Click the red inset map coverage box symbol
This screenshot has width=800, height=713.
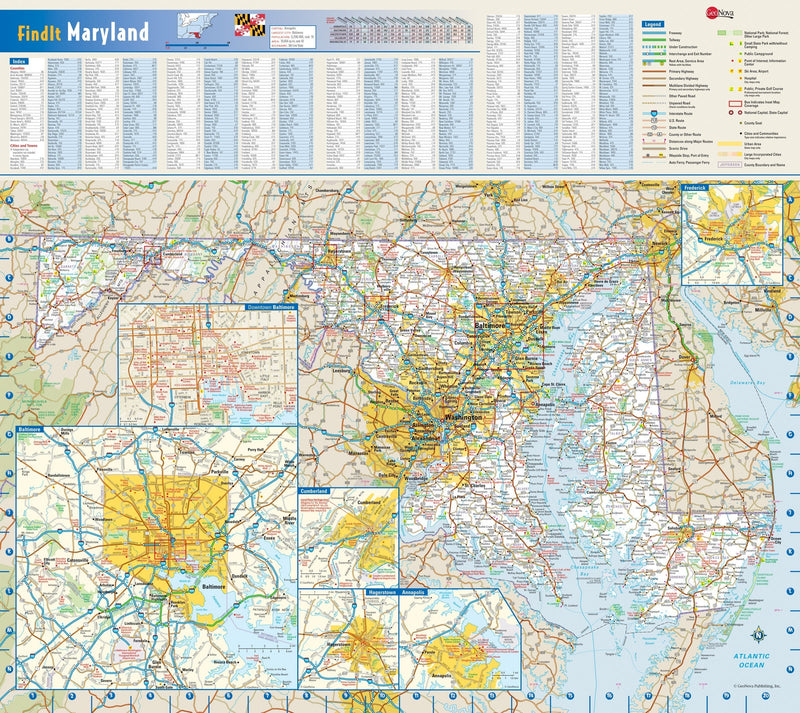click(x=735, y=104)
